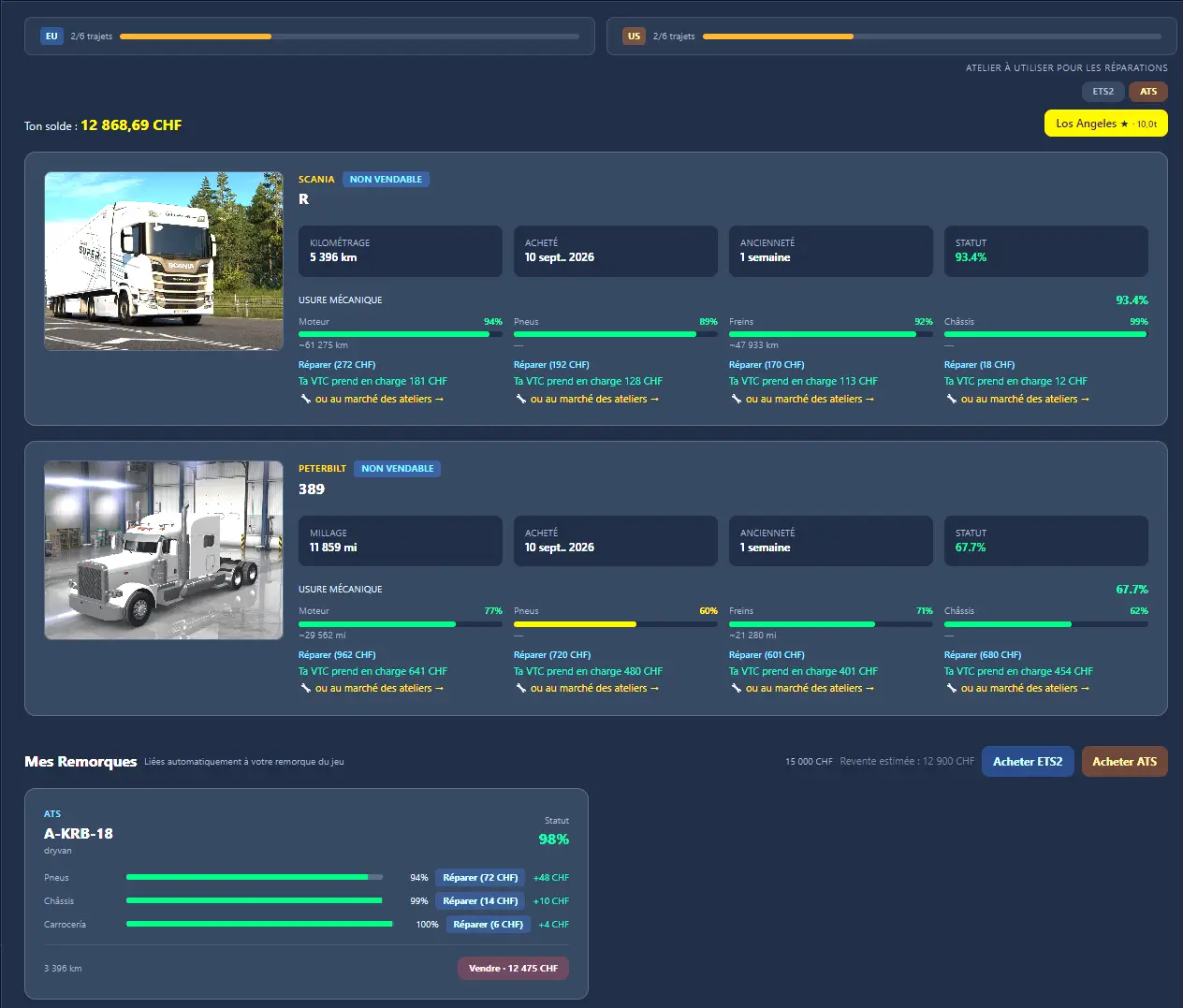Click Peterbilt yellow Pneus wear bar

(x=615, y=624)
